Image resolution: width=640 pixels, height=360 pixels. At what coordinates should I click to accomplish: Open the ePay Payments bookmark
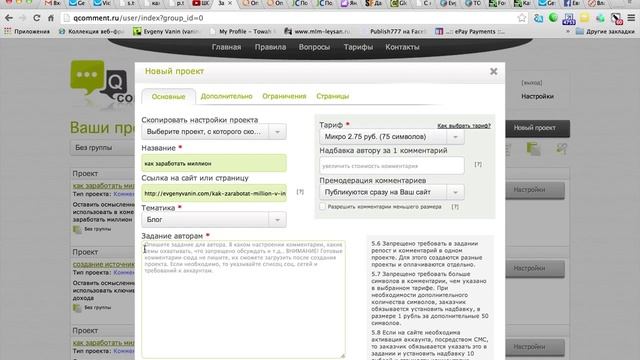coord(470,31)
